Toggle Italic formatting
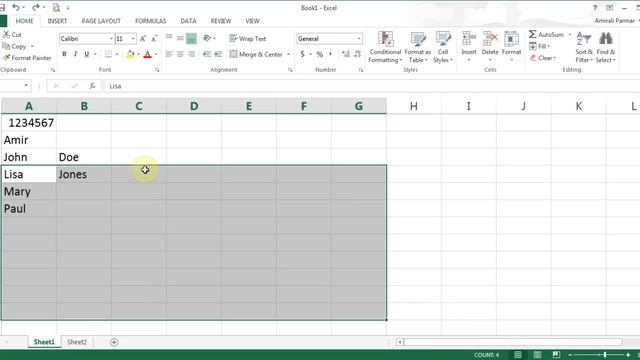 point(75,54)
